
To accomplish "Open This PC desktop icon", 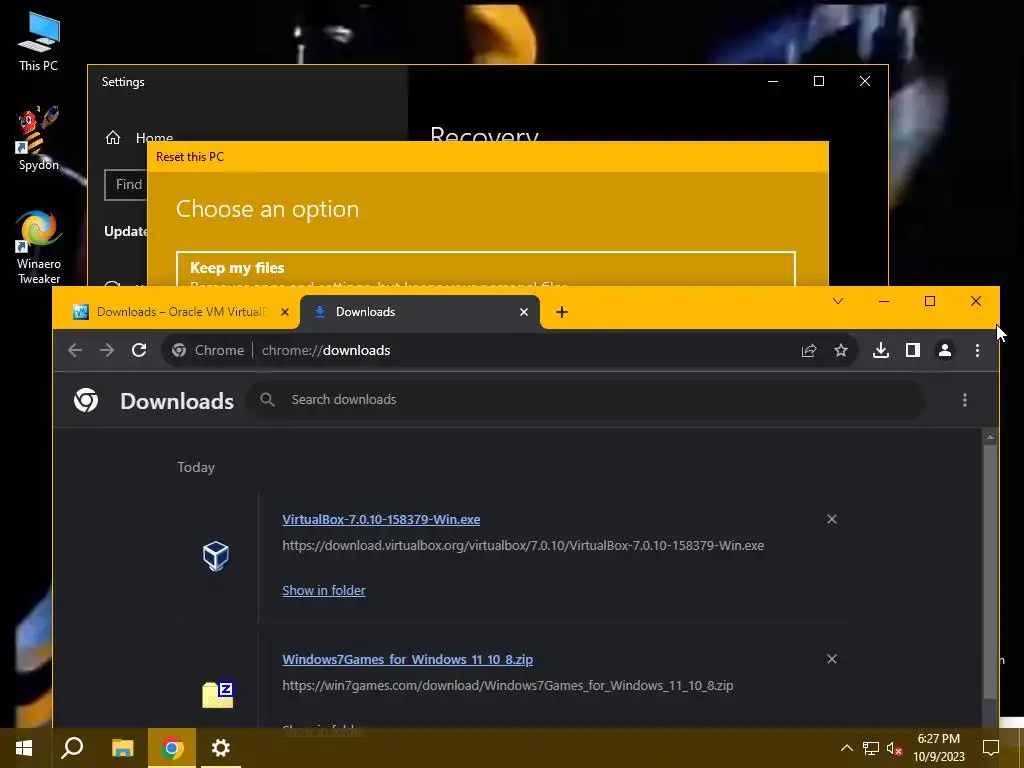I will [x=39, y=42].
